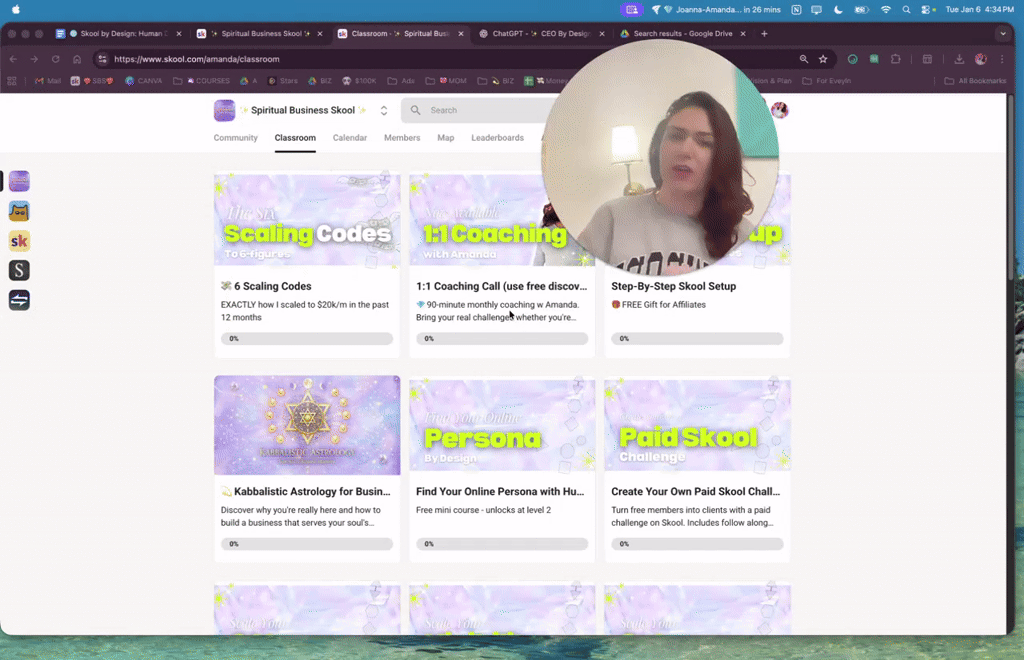Click the browser address bar URL

click(197, 59)
